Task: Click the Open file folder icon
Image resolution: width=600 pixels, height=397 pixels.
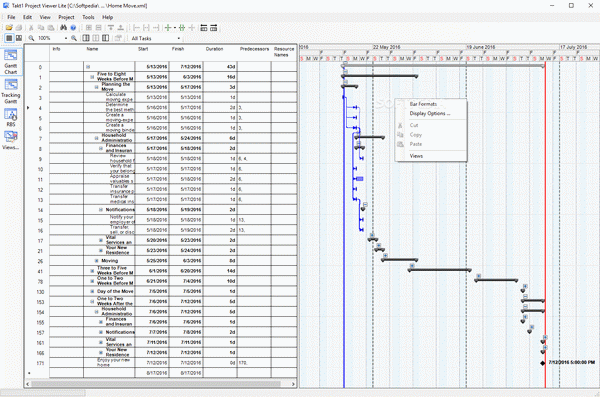Action: tap(9, 28)
